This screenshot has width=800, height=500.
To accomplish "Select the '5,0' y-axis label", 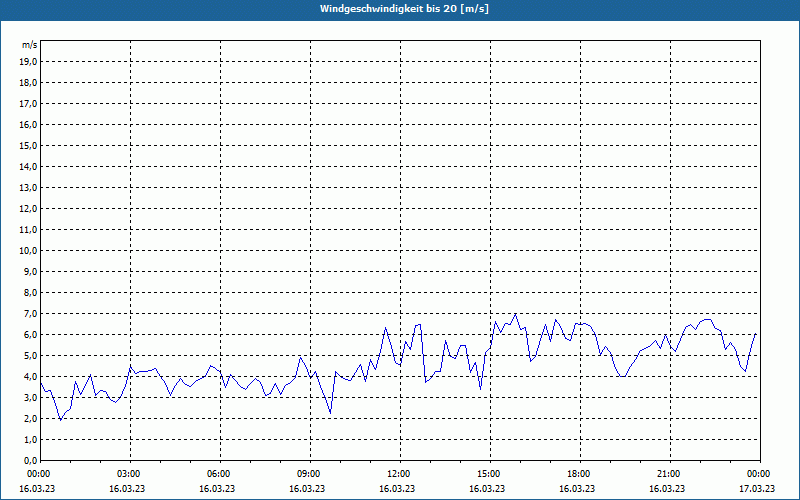I will [x=31, y=356].
